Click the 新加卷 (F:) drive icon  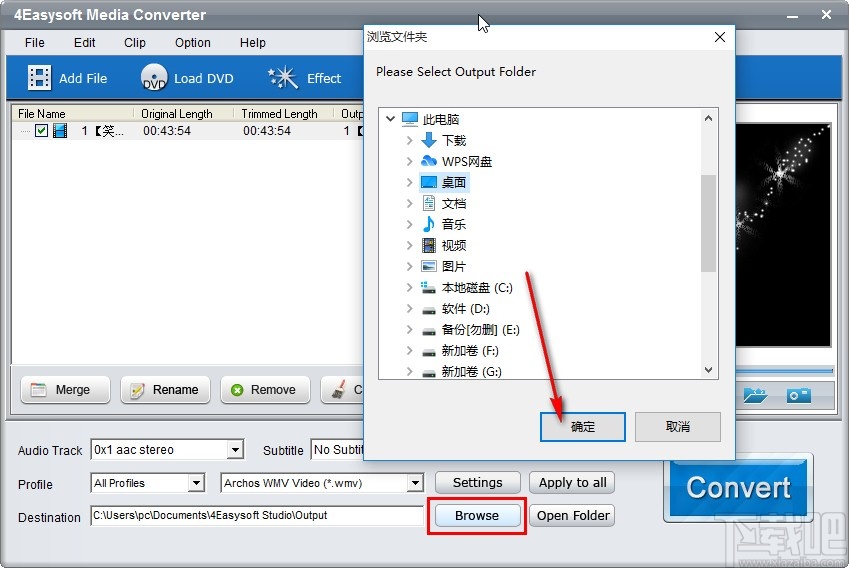[429, 352]
